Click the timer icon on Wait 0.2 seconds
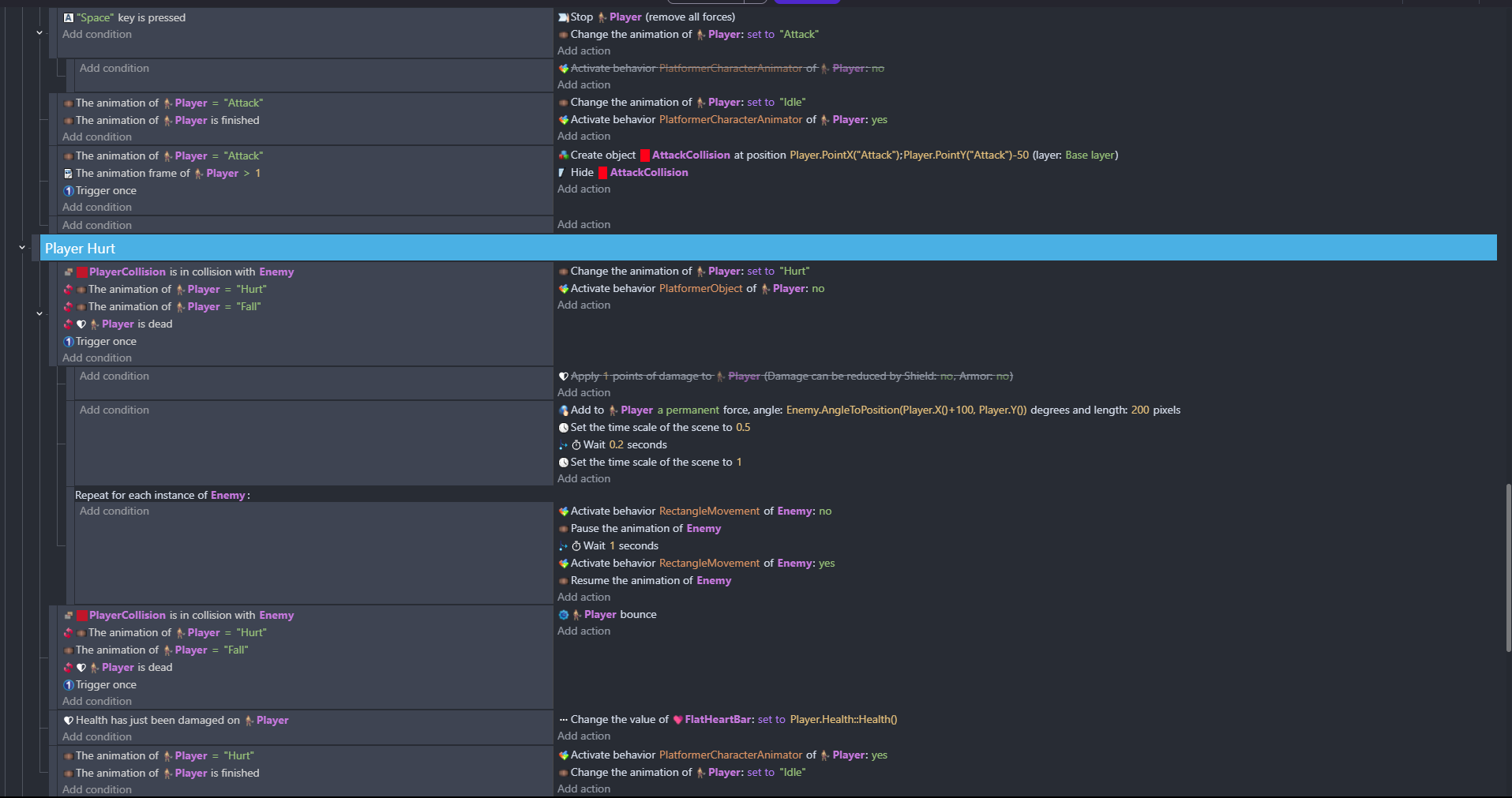 pyautogui.click(x=576, y=445)
